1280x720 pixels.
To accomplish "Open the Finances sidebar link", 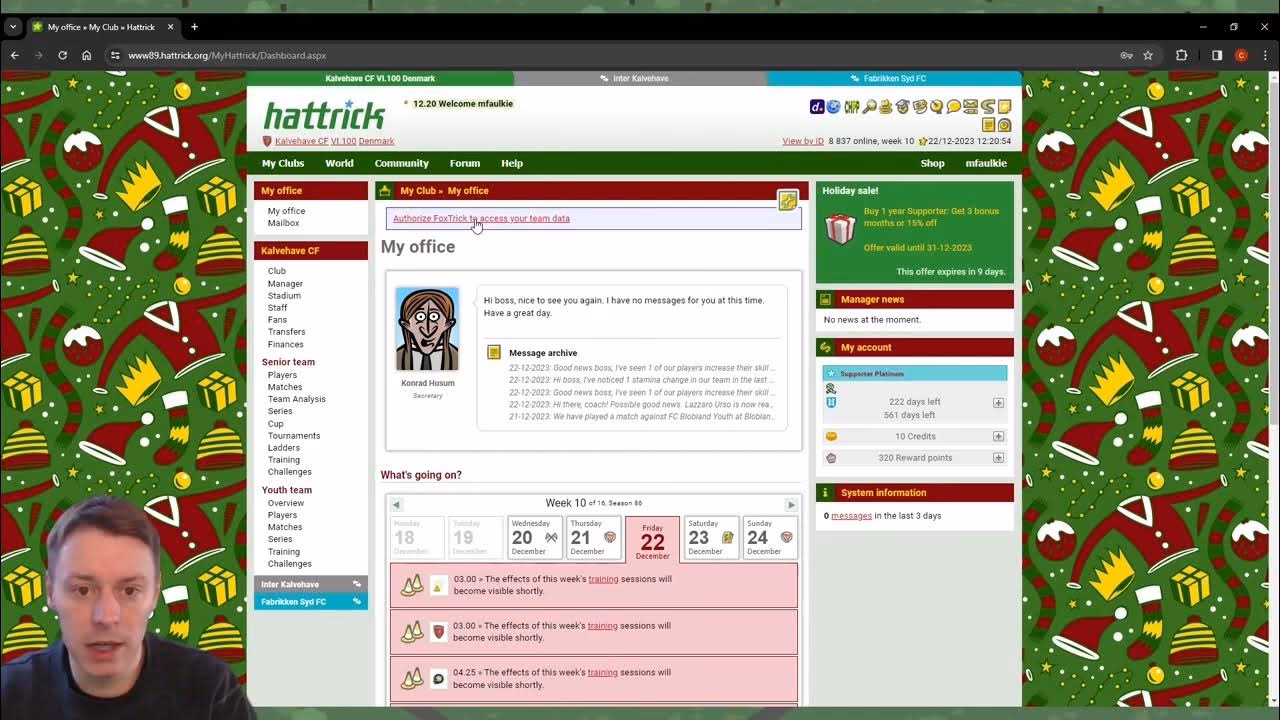I will [285, 344].
